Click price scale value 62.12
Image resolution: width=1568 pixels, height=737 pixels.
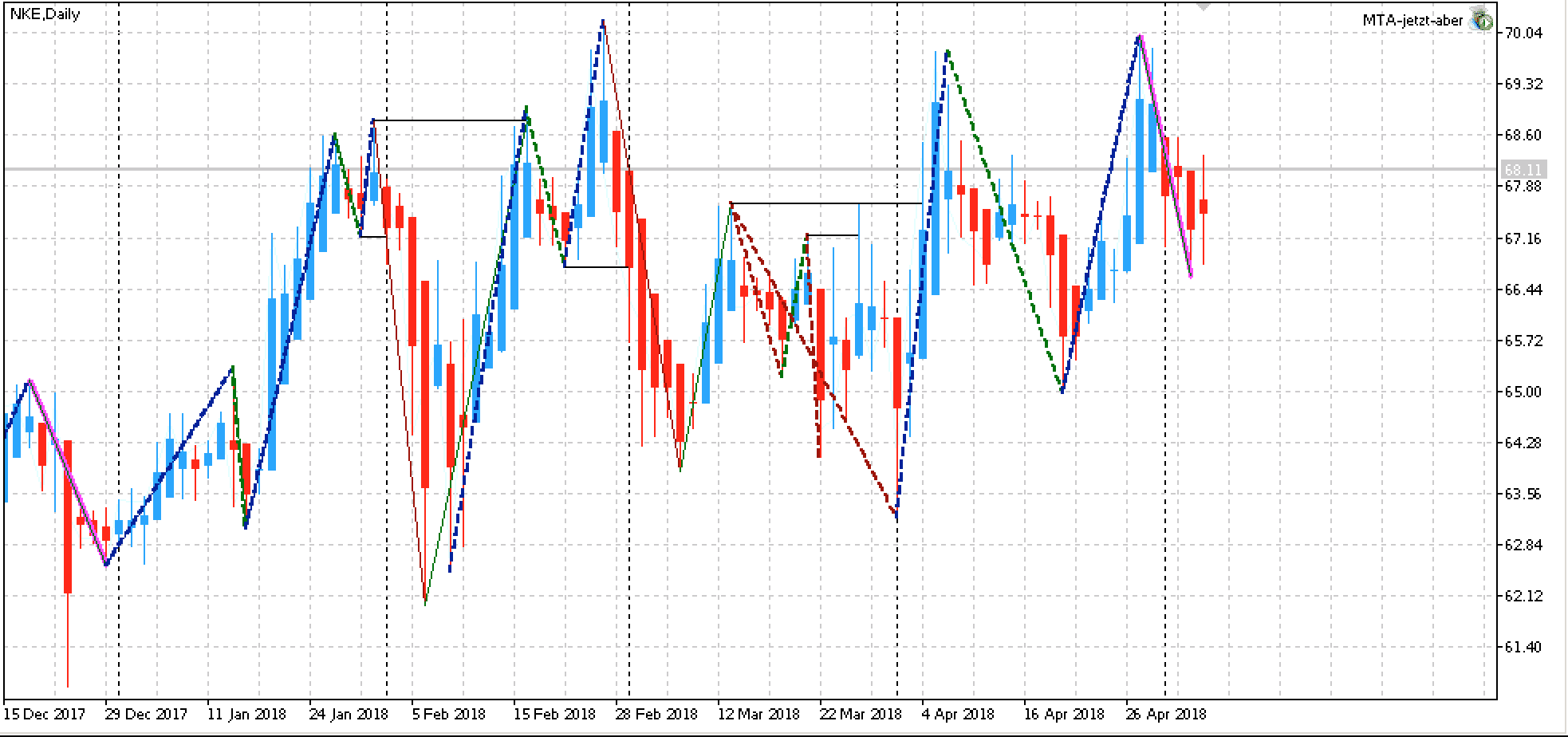pos(1523,596)
